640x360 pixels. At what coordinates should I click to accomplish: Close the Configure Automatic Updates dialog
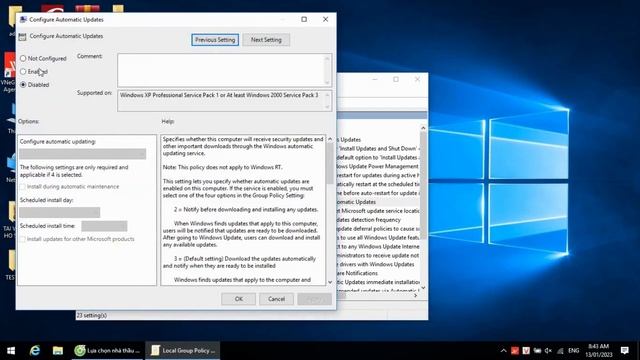pyautogui.click(x=325, y=19)
